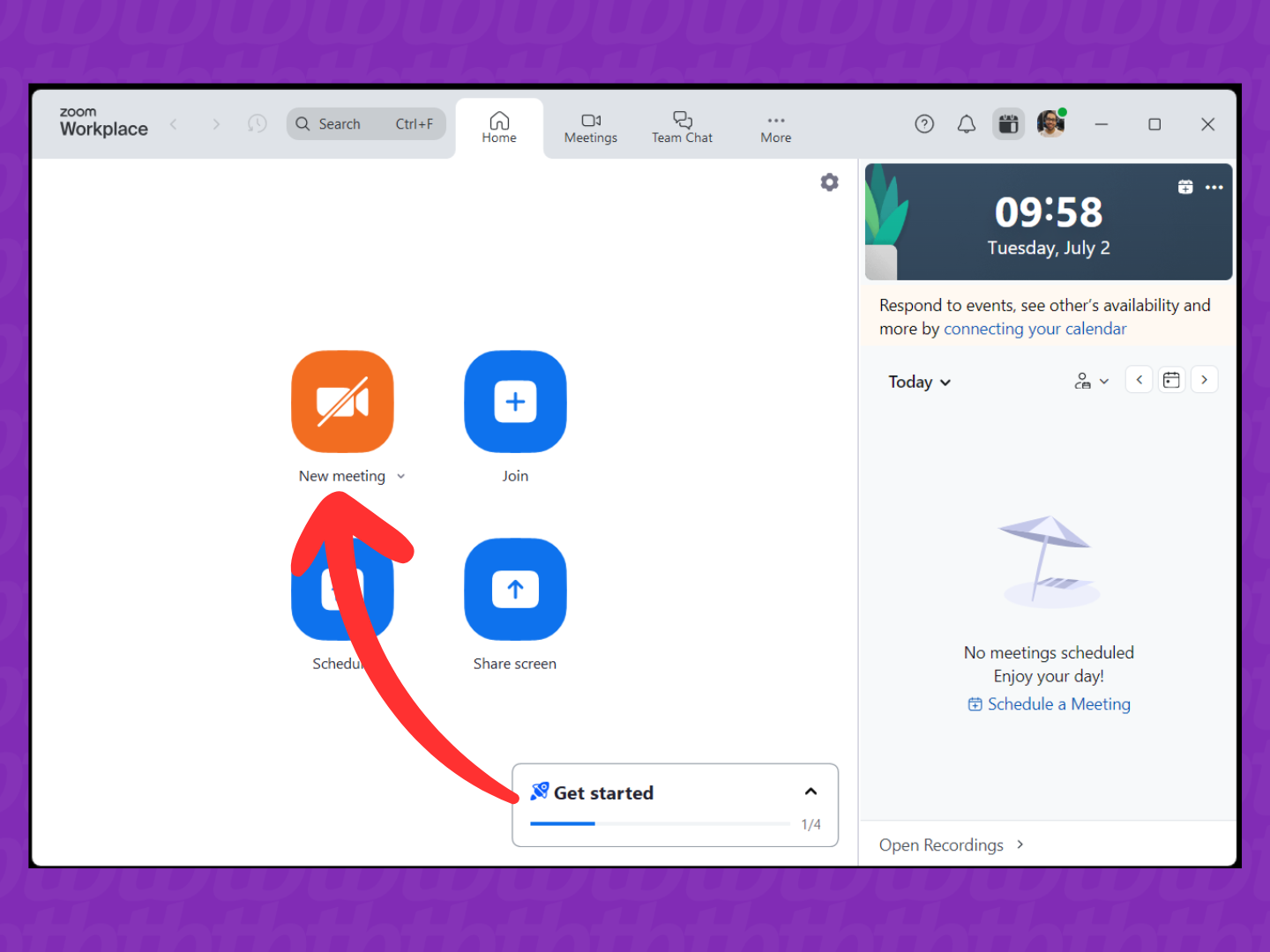Switch to the Meetings tab
The width and height of the screenshot is (1270, 952).
(590, 128)
